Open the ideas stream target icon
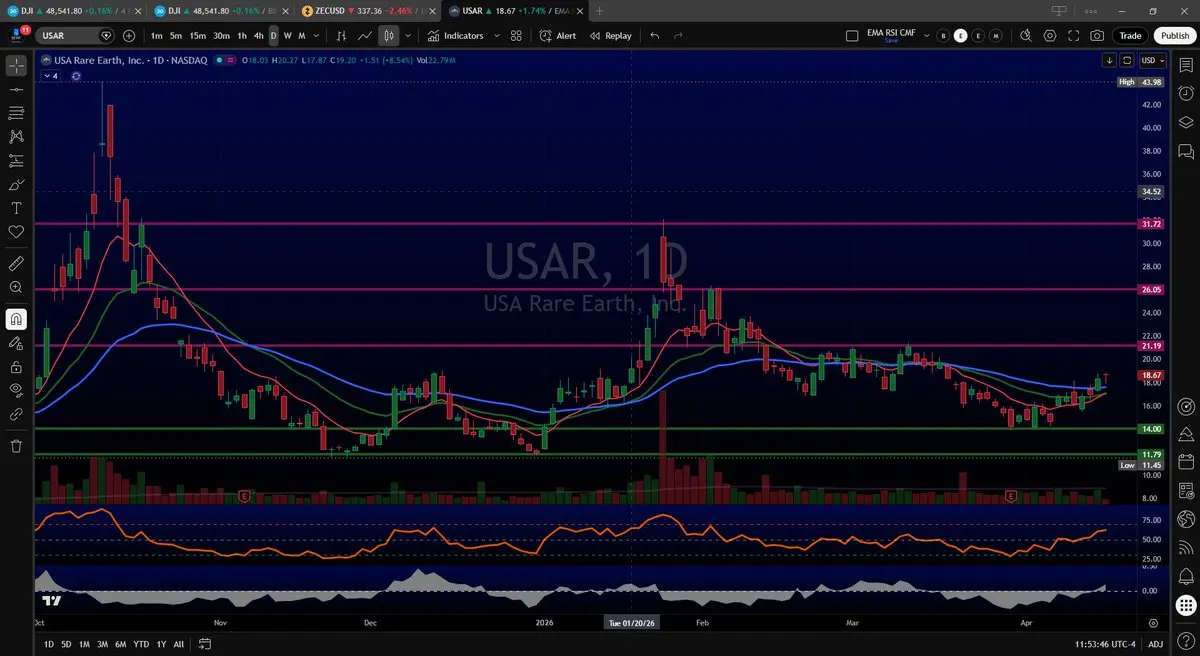The image size is (1200, 656). point(1186,407)
